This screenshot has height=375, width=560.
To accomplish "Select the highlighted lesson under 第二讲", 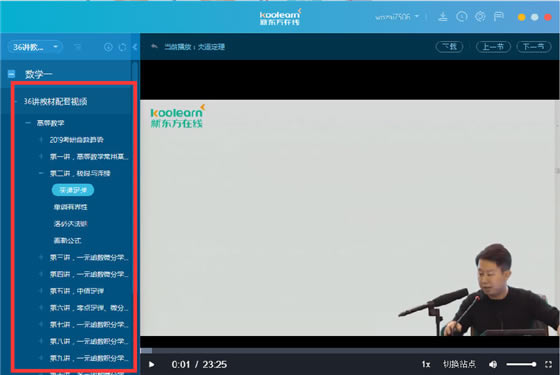I will 73,190.
